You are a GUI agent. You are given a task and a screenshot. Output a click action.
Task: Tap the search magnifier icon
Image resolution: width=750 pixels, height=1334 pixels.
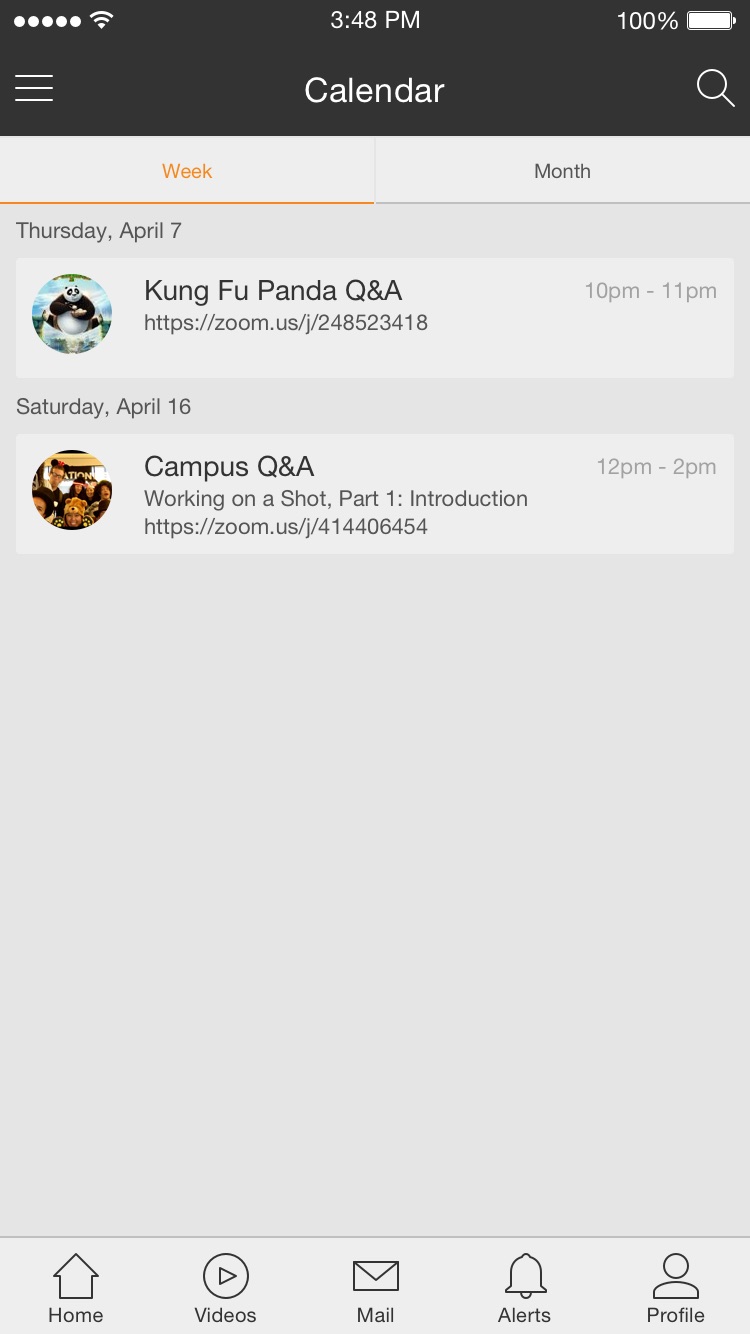click(x=715, y=89)
